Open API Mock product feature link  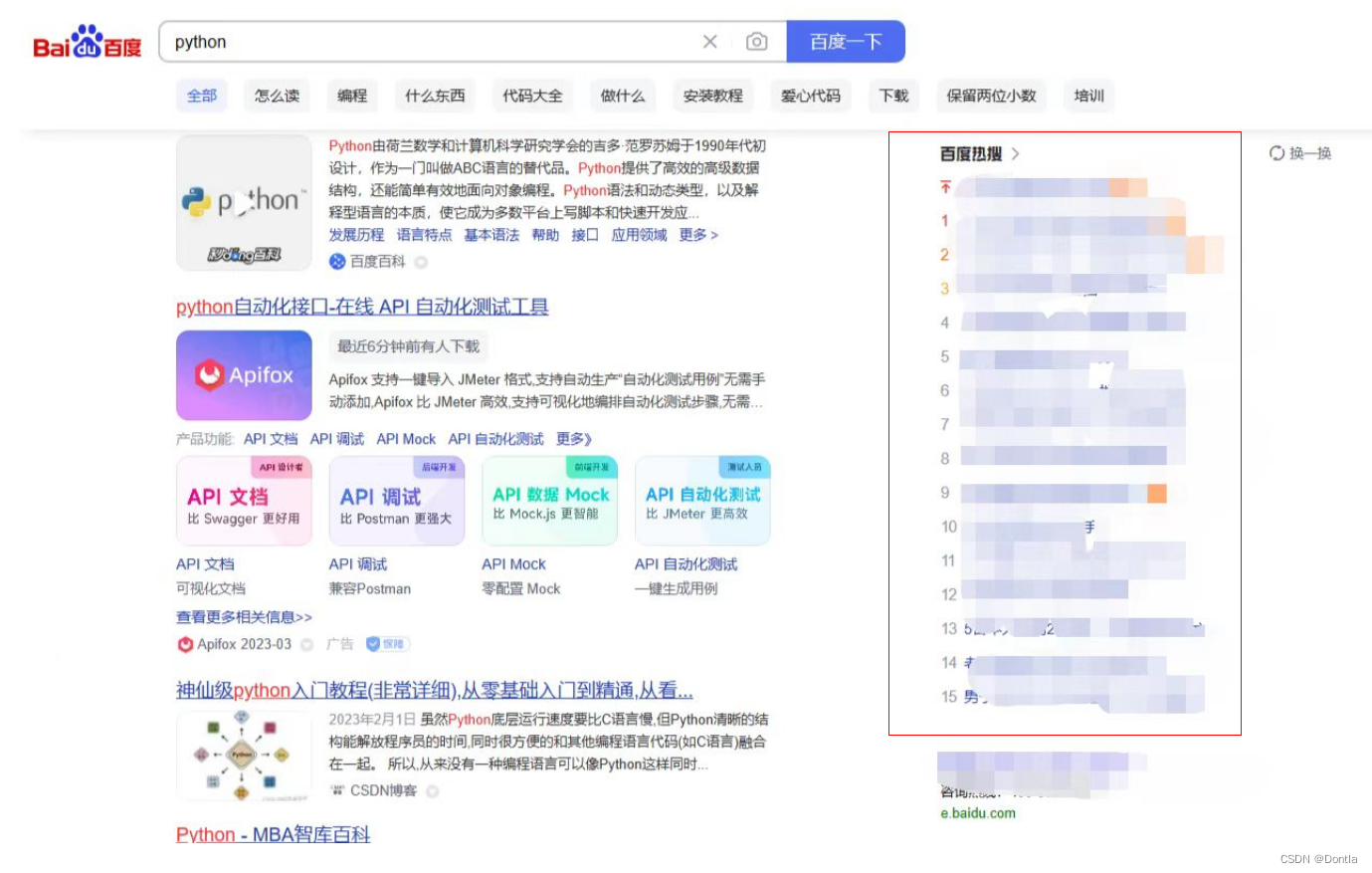(x=406, y=439)
